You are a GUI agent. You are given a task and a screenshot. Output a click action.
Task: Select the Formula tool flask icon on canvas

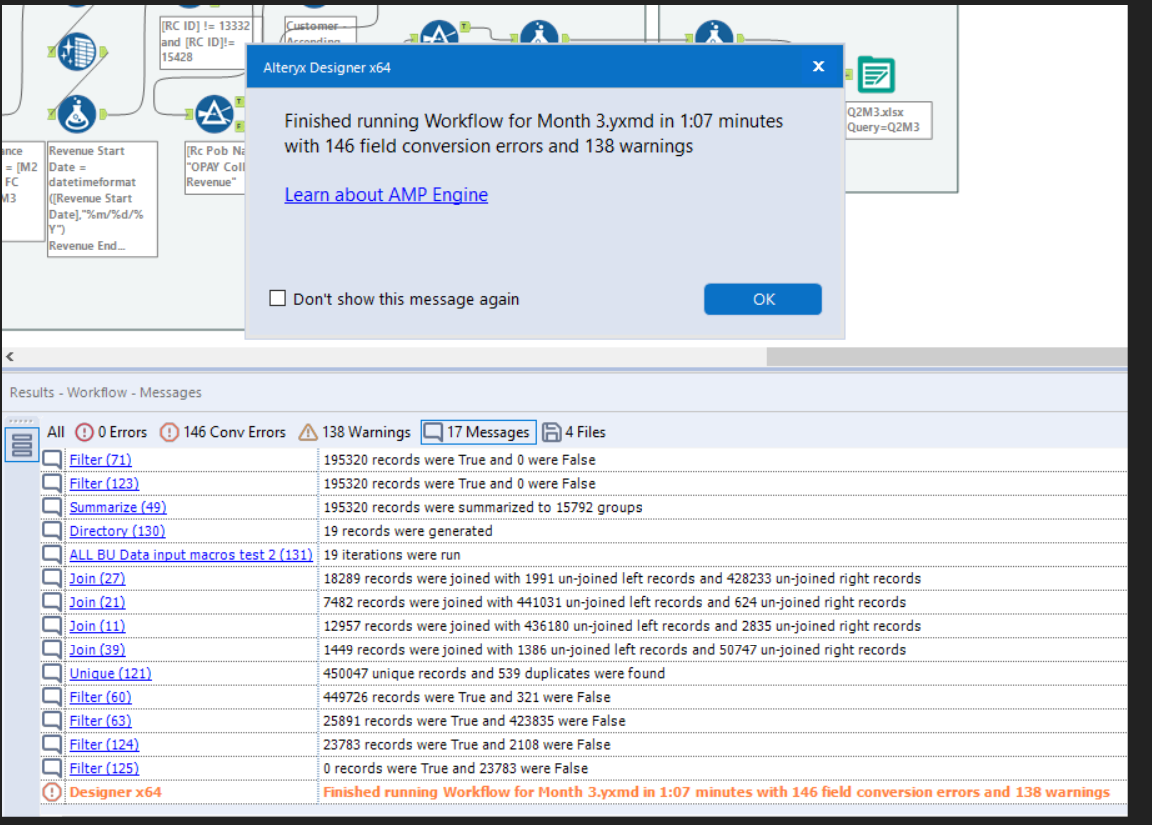[75, 114]
